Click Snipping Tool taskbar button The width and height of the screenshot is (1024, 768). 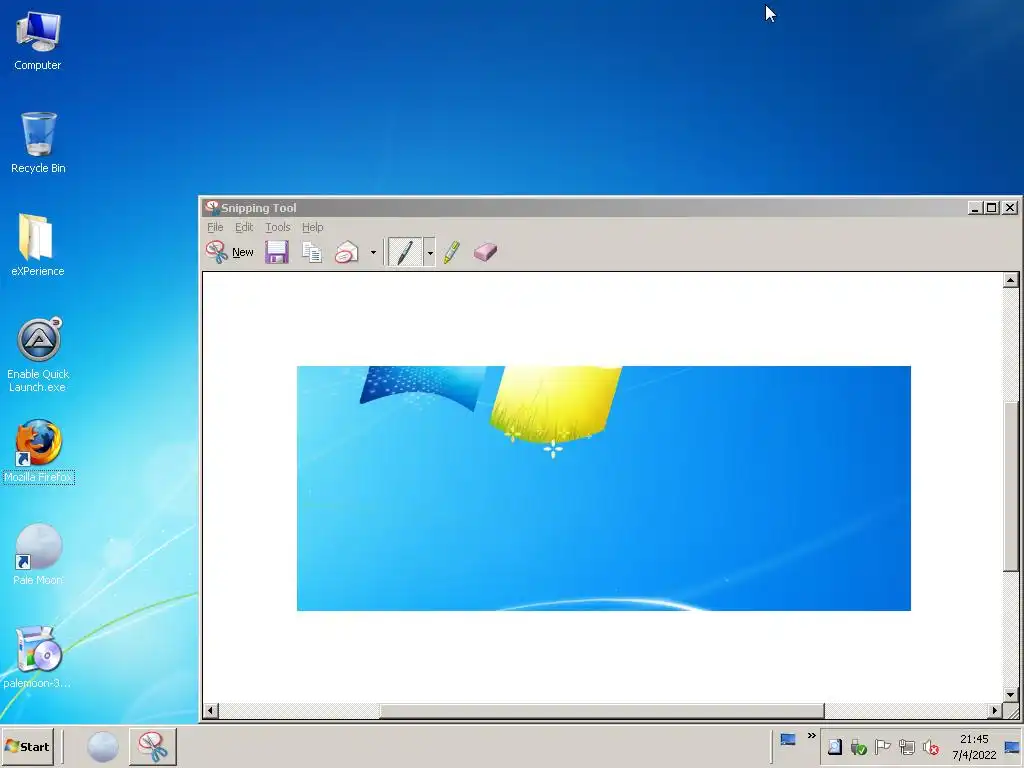(153, 746)
